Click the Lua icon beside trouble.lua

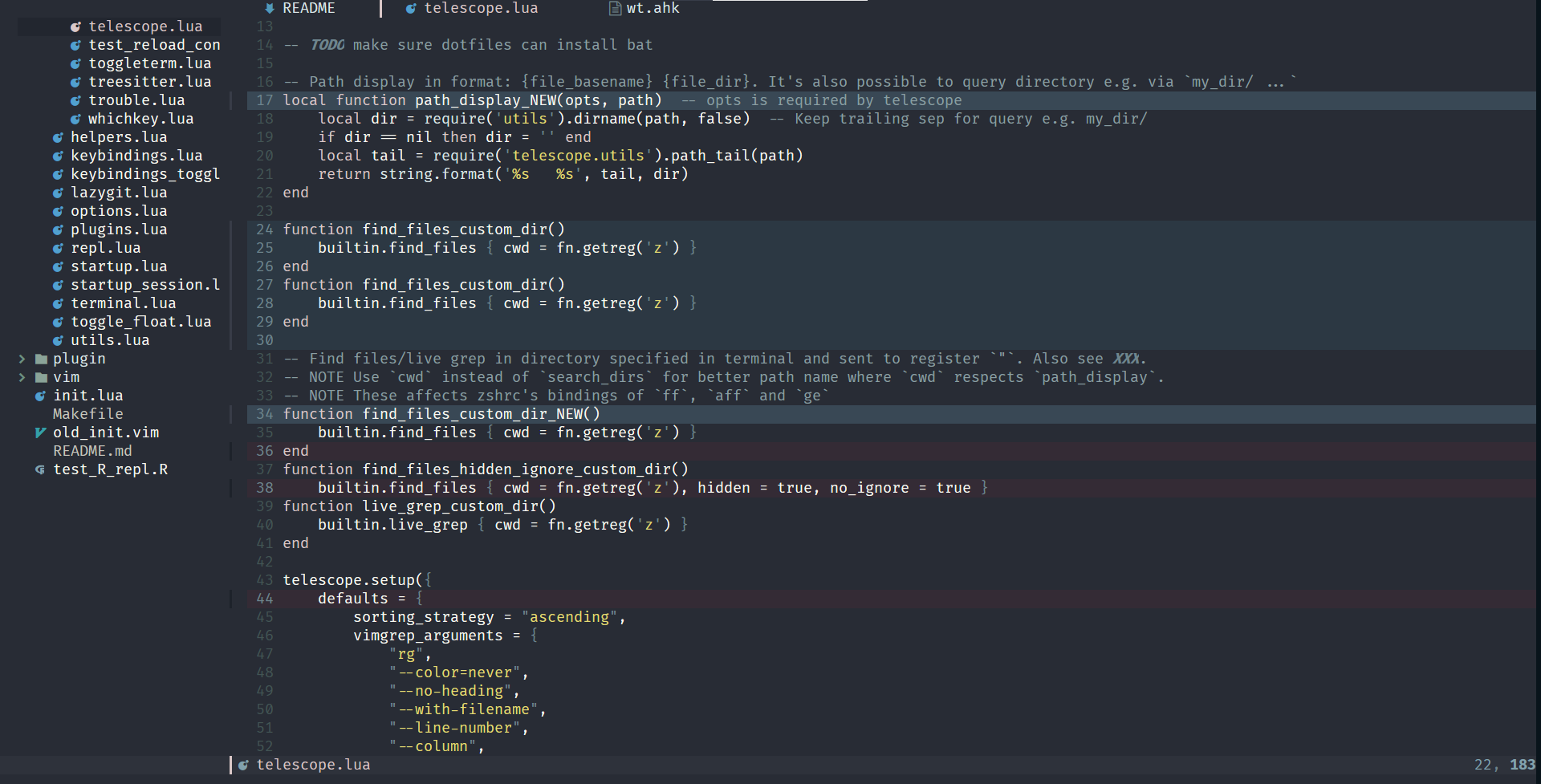coord(75,100)
